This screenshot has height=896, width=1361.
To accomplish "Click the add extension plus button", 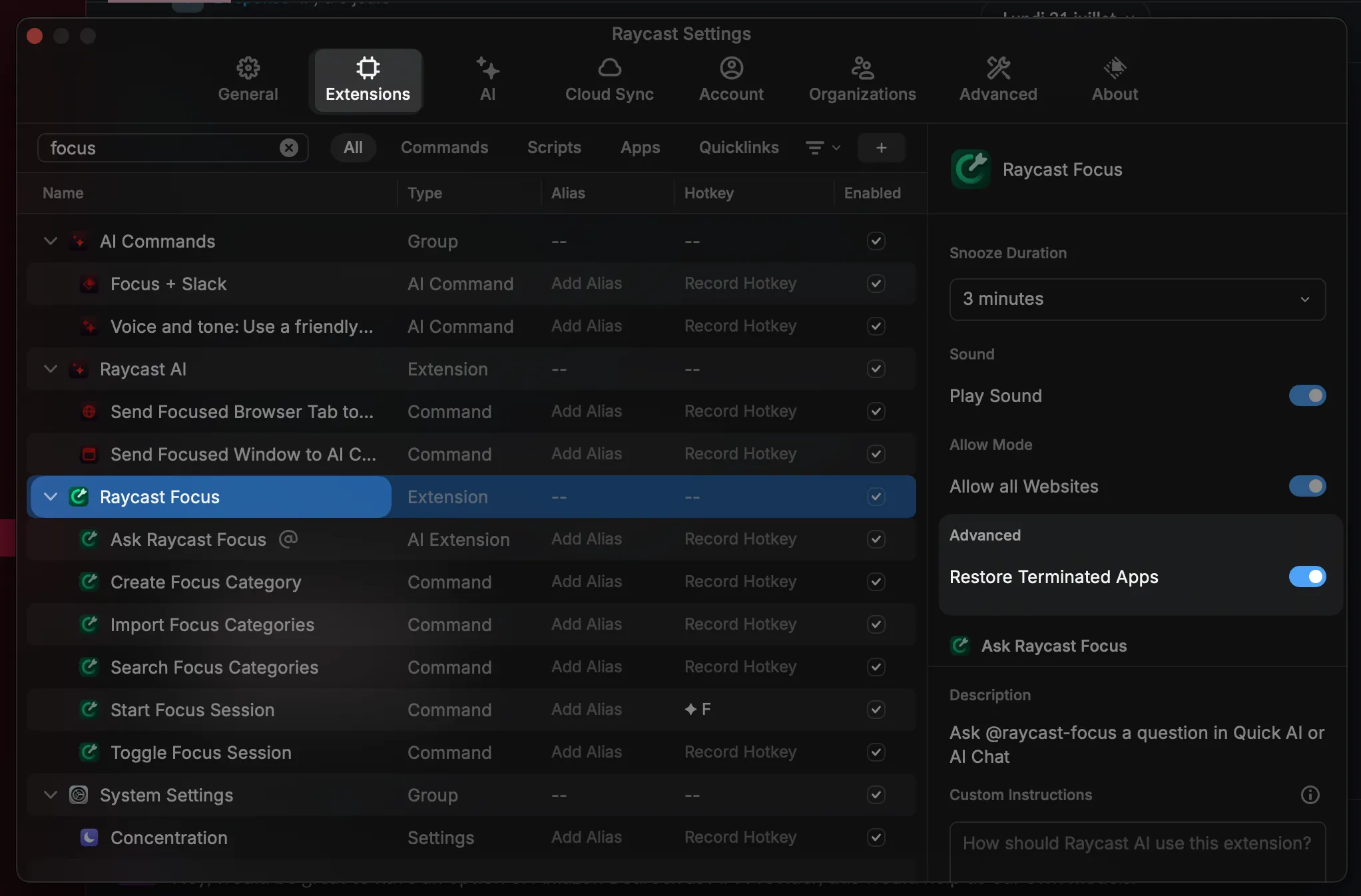I will (x=881, y=148).
